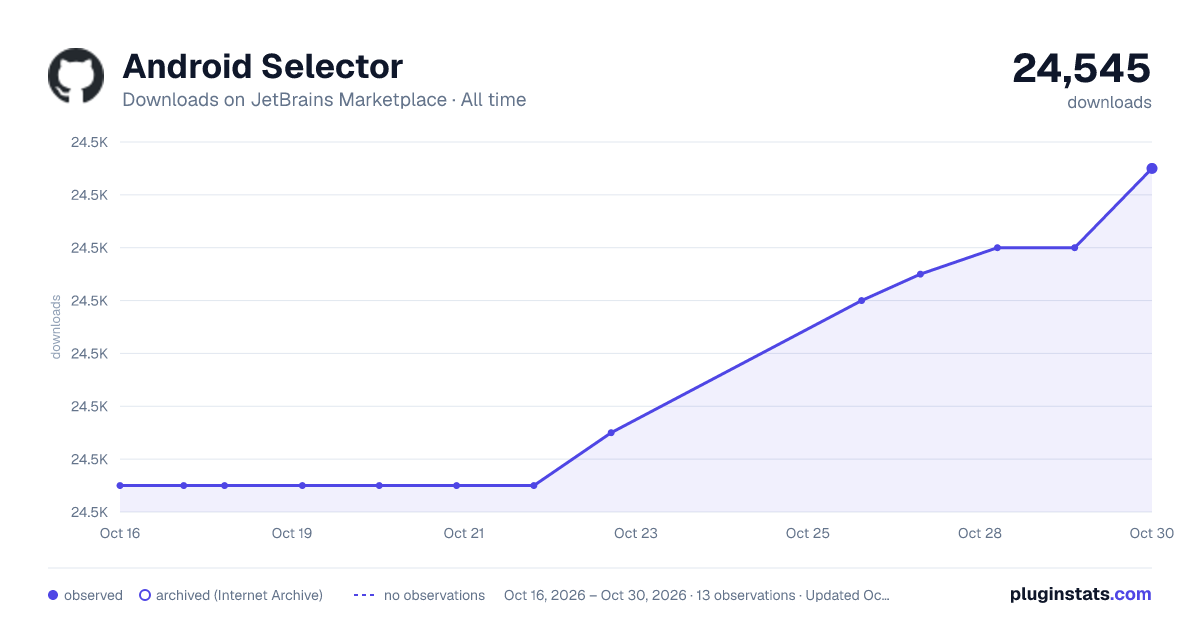Click the 'Android Selector' title
The image size is (1200, 630).
coord(262,66)
